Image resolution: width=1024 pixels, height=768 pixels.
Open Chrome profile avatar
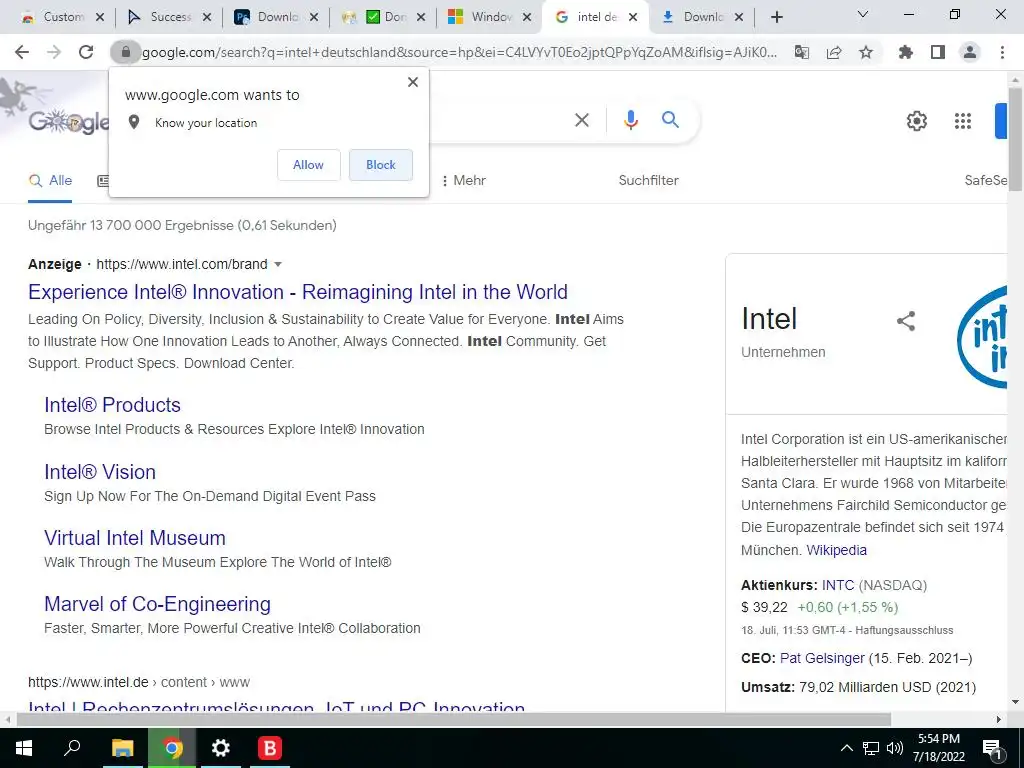pos(970,52)
